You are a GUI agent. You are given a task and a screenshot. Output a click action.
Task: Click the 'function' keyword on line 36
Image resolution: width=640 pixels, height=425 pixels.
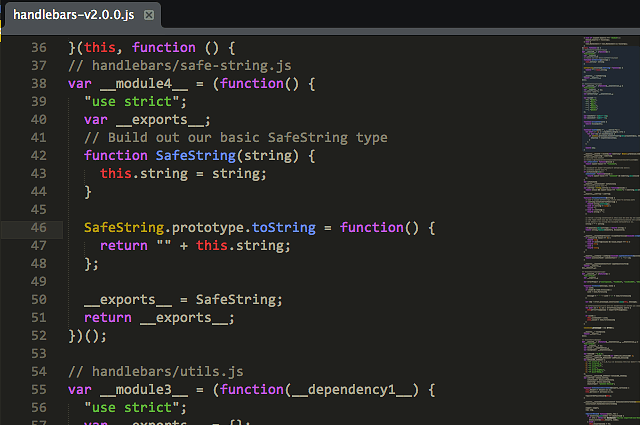click(164, 48)
